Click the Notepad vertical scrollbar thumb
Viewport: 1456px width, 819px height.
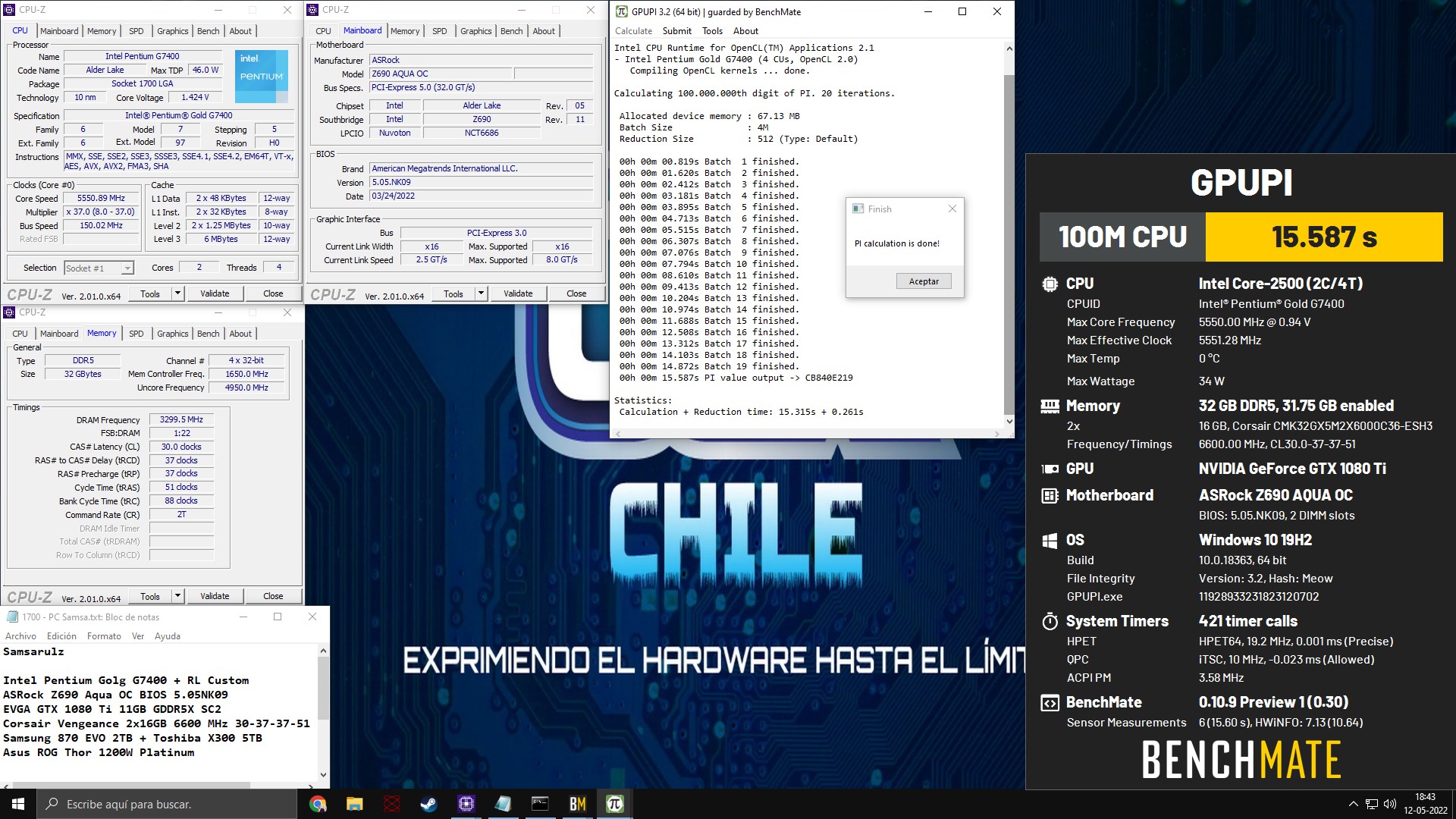324,686
